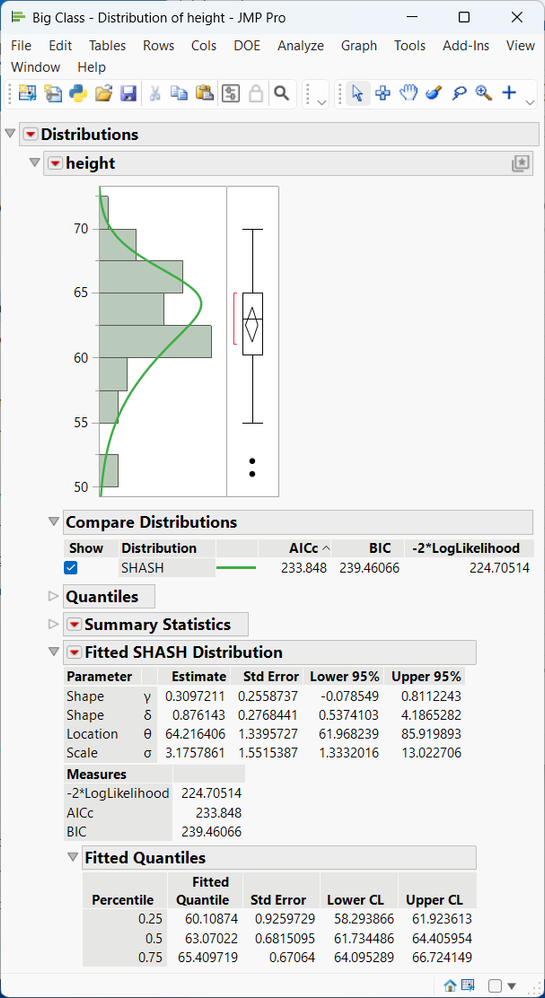Viewport: 545px width, 998px height.
Task: Select the Arrow selection tool
Action: (357, 94)
